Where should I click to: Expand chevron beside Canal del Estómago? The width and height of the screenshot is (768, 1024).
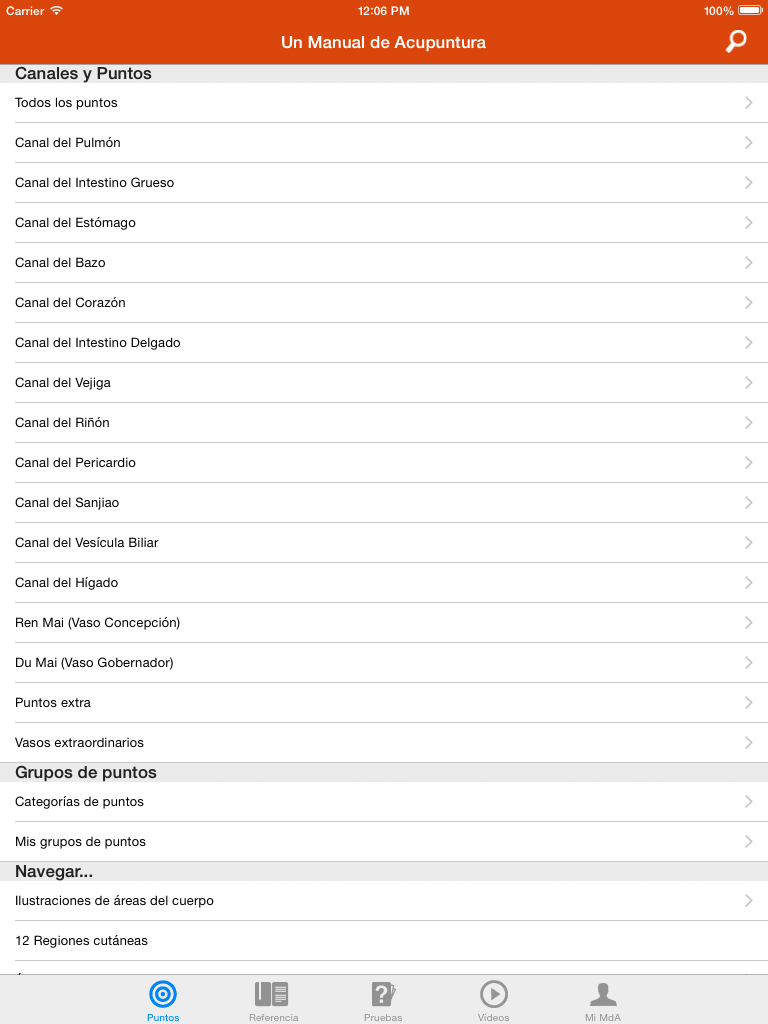[x=749, y=223]
